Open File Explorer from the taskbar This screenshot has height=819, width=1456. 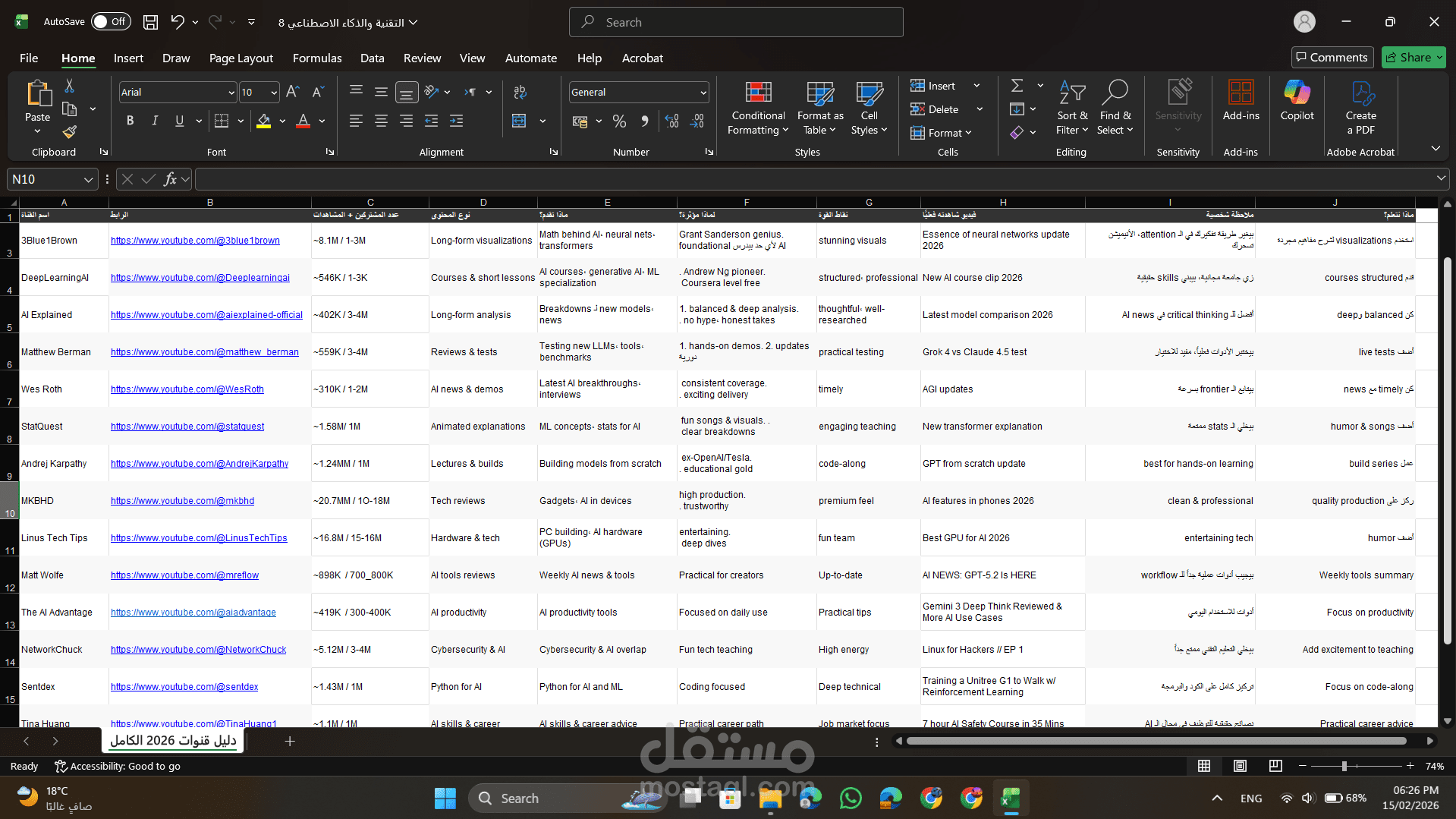click(x=770, y=798)
